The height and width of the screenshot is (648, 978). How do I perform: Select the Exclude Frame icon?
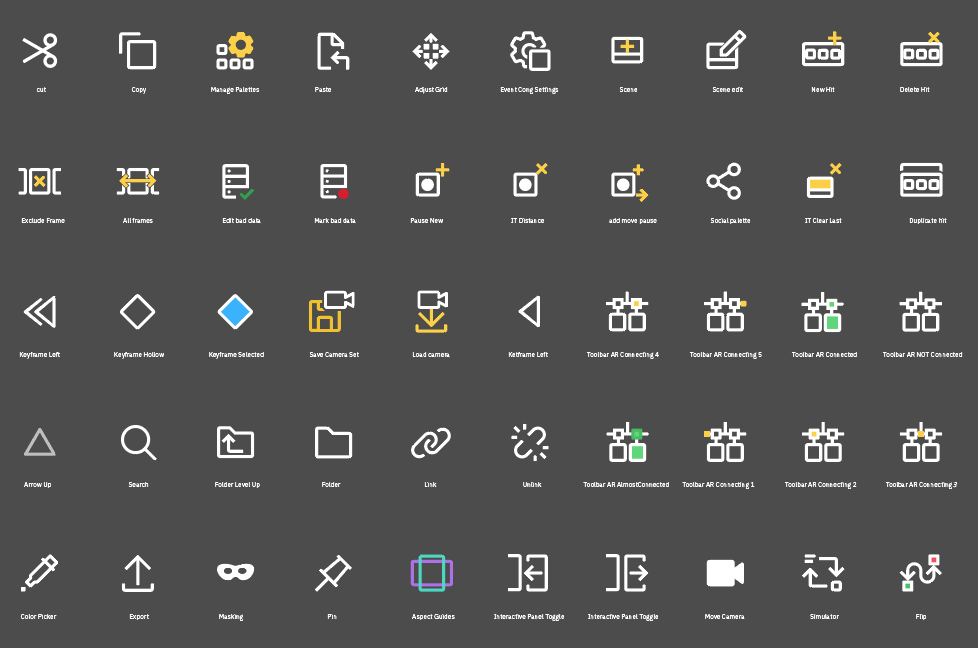coord(40,182)
